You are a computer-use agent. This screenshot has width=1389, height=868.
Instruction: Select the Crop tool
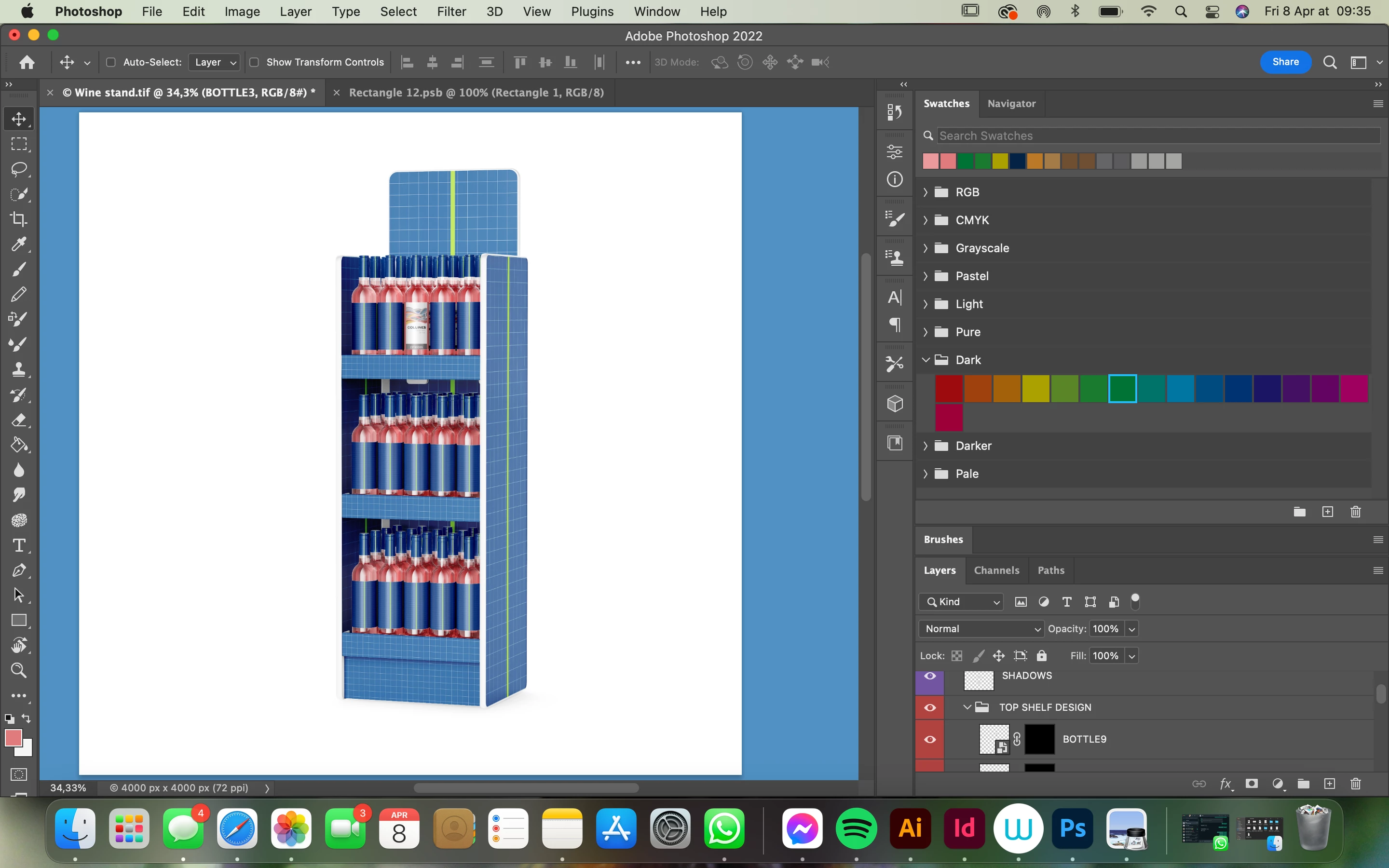pos(19,219)
